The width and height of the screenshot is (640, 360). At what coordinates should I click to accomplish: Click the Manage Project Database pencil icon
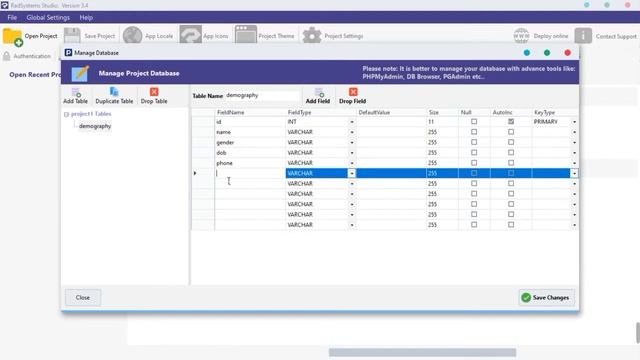(80, 73)
